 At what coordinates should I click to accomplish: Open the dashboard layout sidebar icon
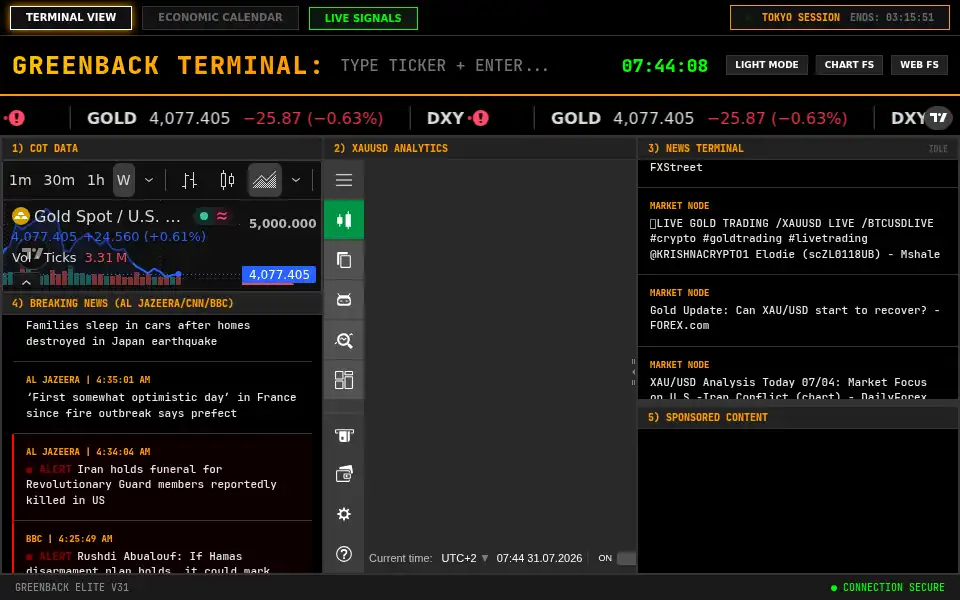[343, 380]
